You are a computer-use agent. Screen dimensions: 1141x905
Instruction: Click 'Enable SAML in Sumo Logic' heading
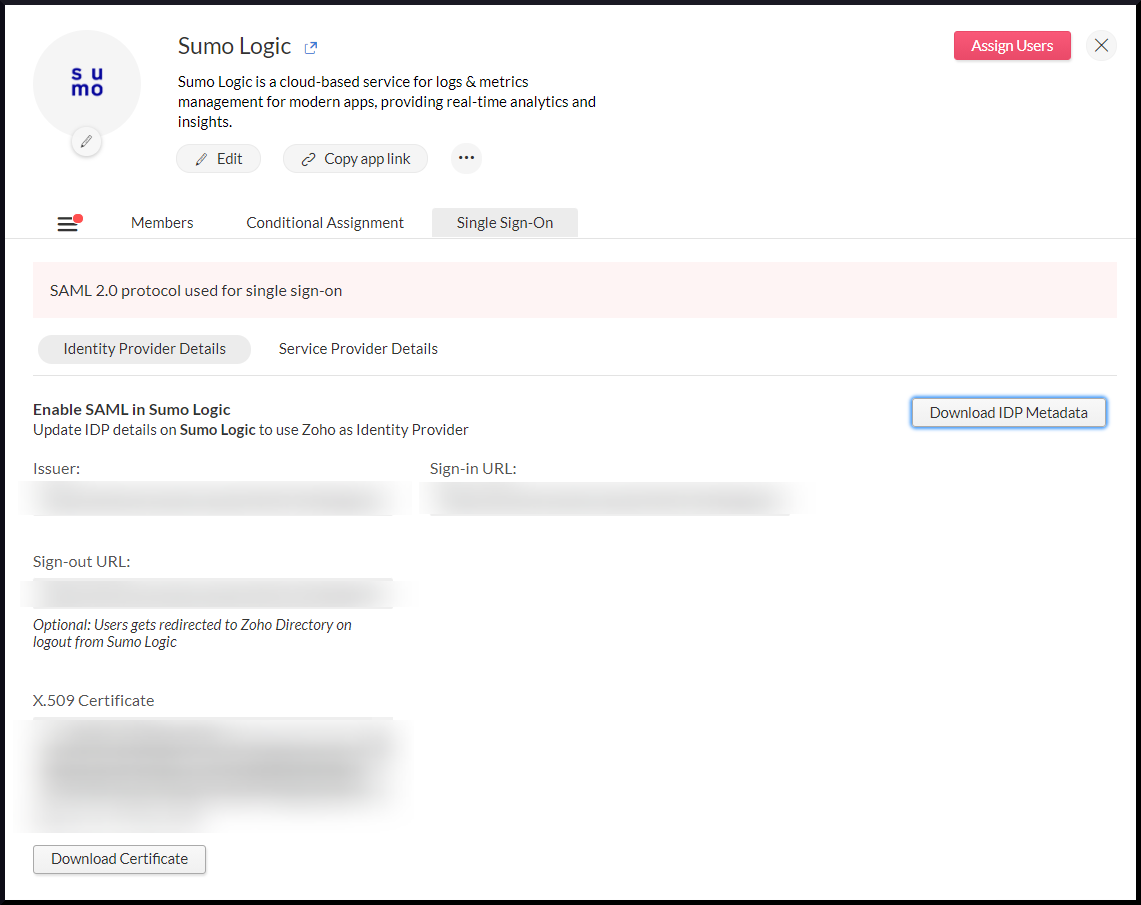click(132, 410)
